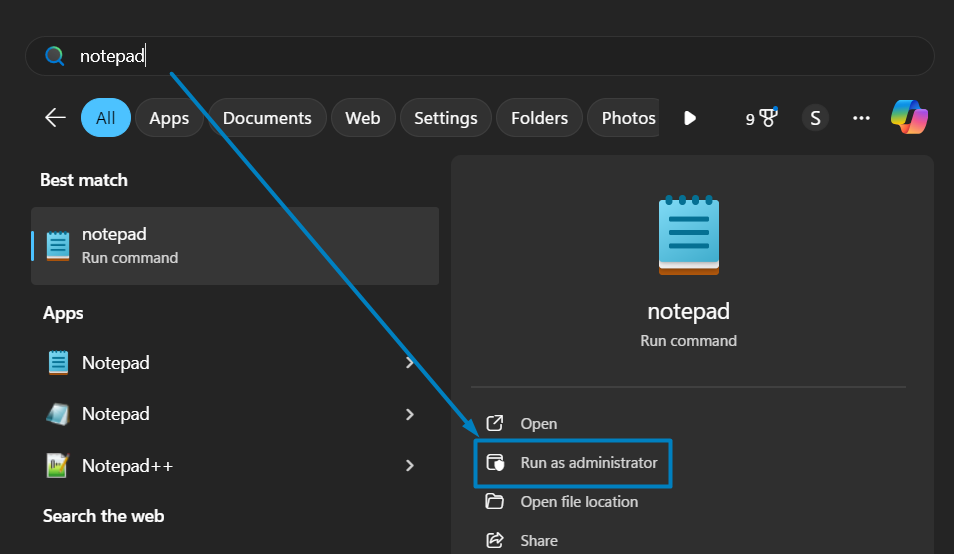This screenshot has height=554, width=954.
Task: Open the Notepad++ app icon
Action: pos(57,465)
